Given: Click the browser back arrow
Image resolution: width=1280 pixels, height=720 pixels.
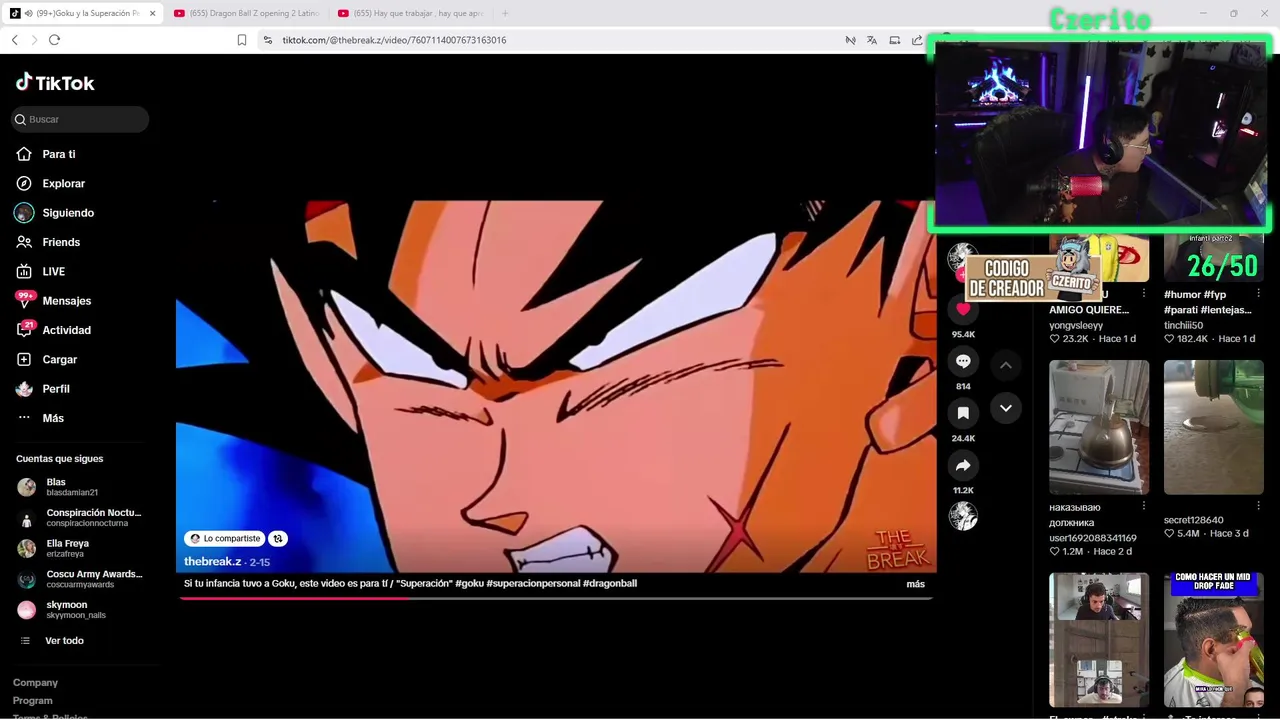Looking at the screenshot, I should (14, 40).
